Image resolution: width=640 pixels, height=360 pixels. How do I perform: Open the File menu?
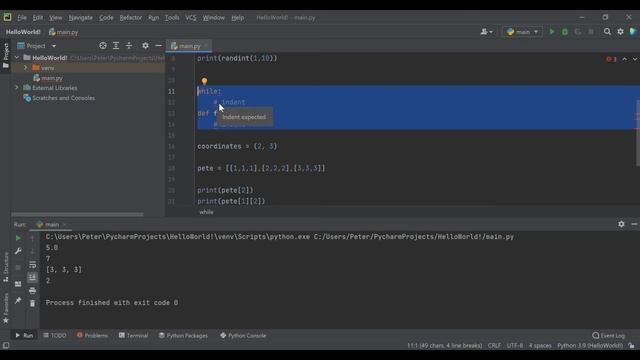[x=22, y=18]
